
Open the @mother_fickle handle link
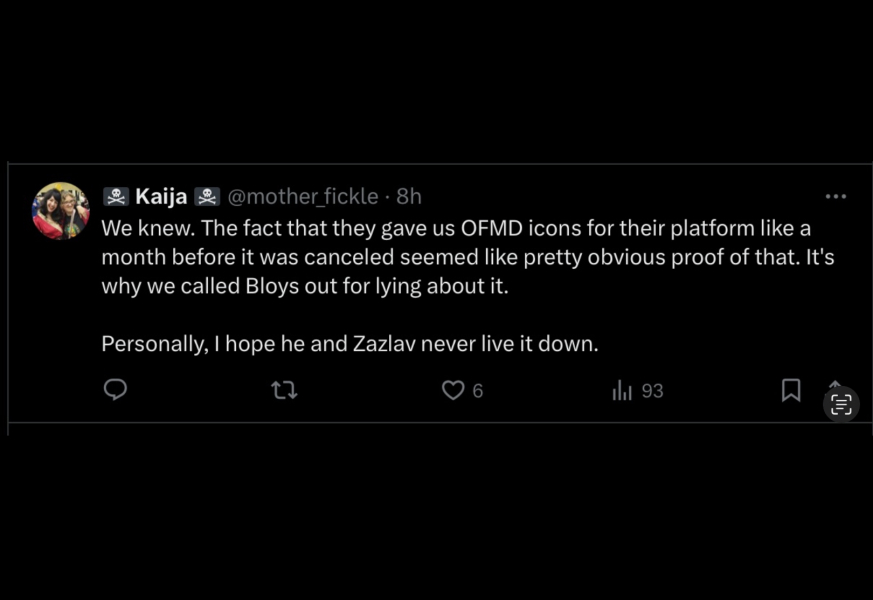click(304, 196)
